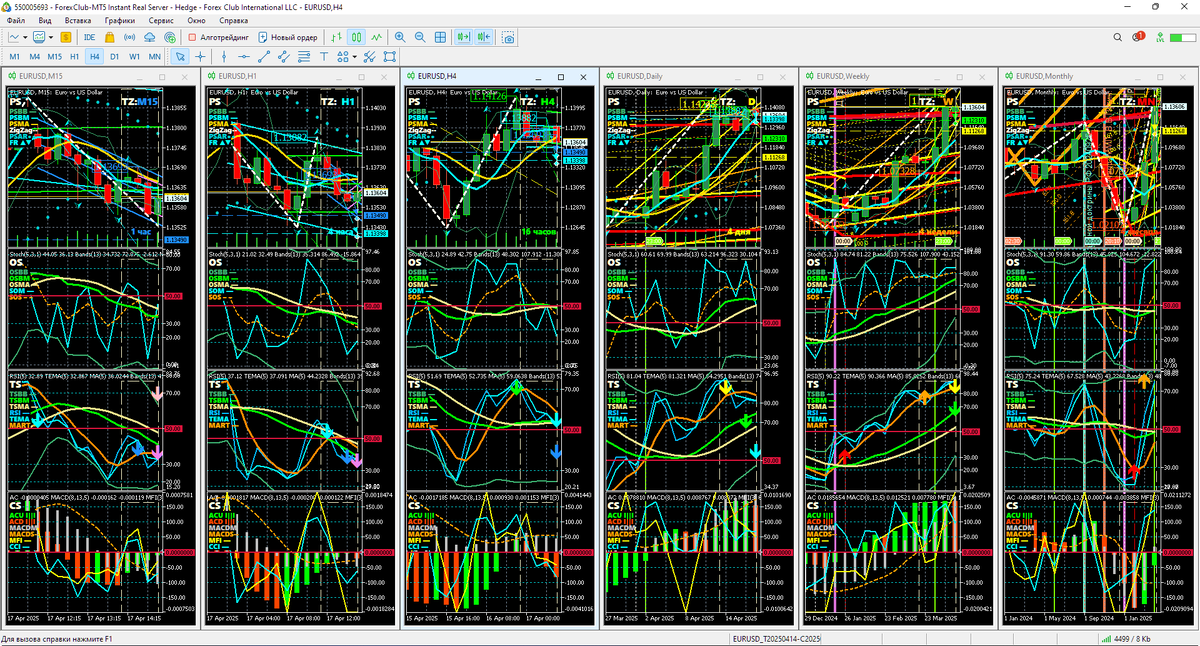1200x646 pixels.
Task: Select the standard cursor tool
Action: [180, 57]
